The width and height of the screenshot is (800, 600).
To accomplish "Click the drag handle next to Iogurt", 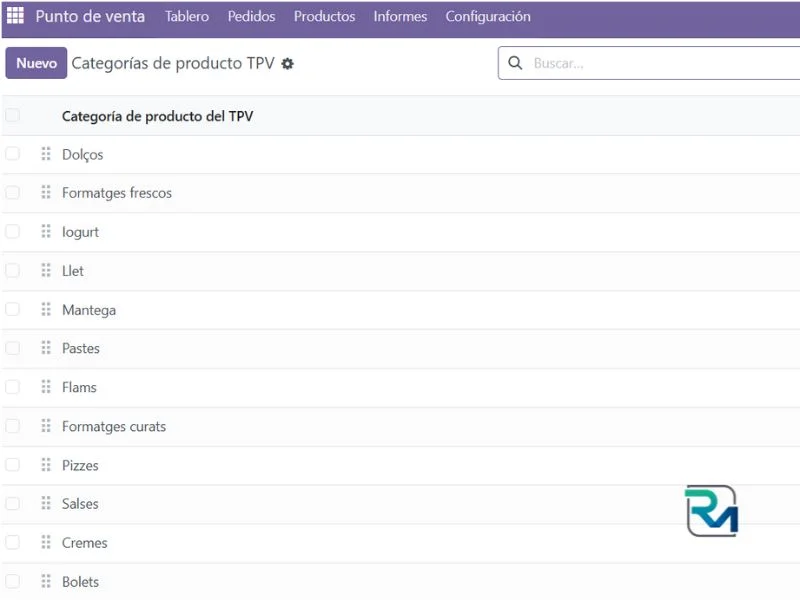I will coord(46,232).
